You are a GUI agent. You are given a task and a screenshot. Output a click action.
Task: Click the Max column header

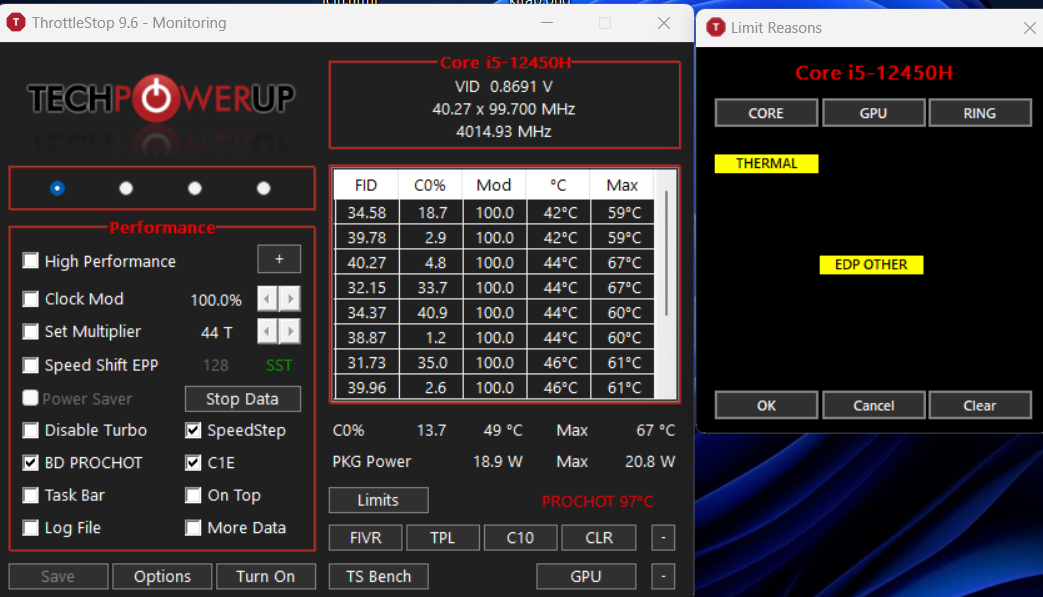tap(622, 185)
